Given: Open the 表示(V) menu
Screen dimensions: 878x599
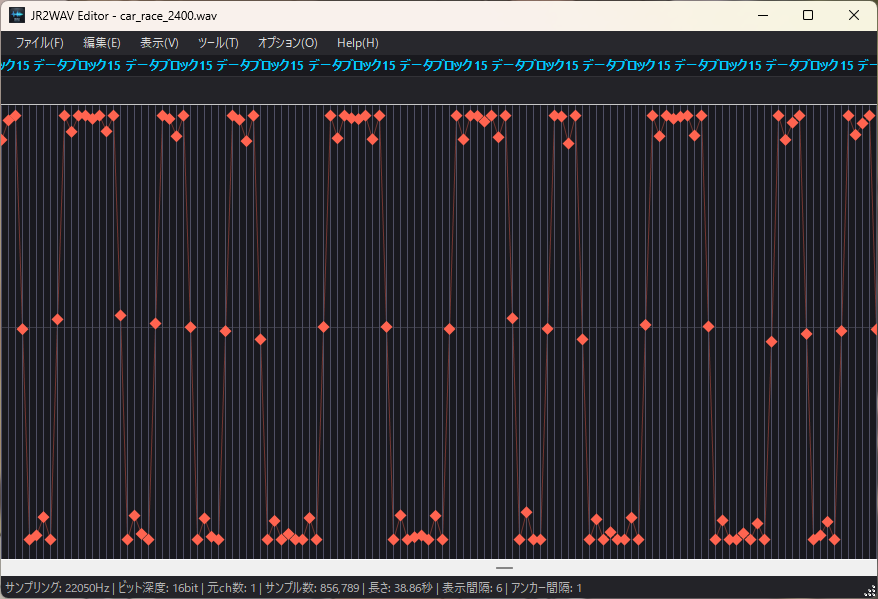Looking at the screenshot, I should click(x=159, y=43).
